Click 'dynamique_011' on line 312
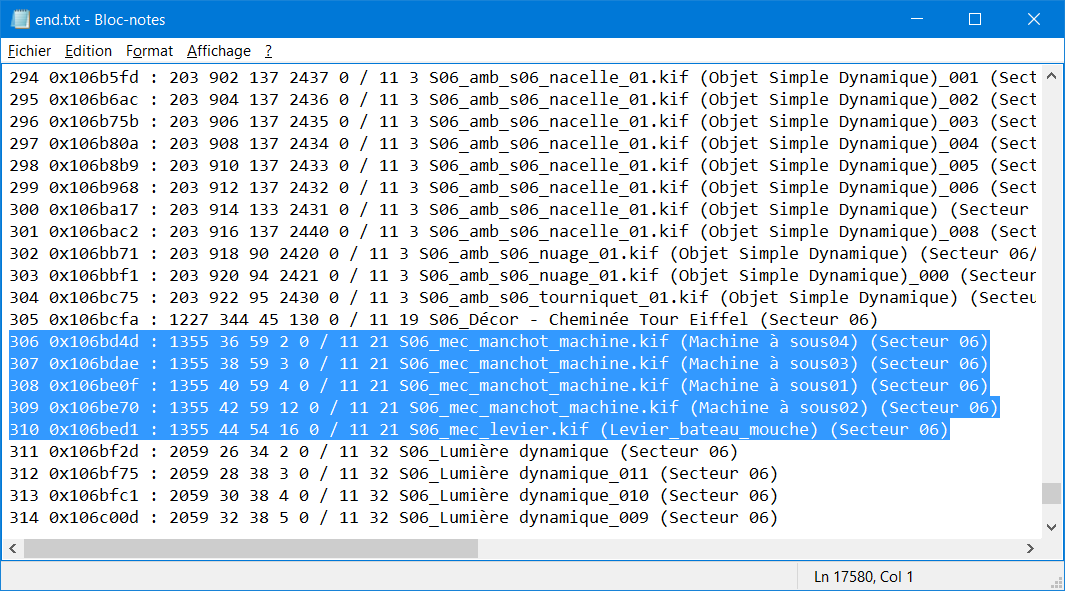This screenshot has width=1065, height=591. point(583,474)
